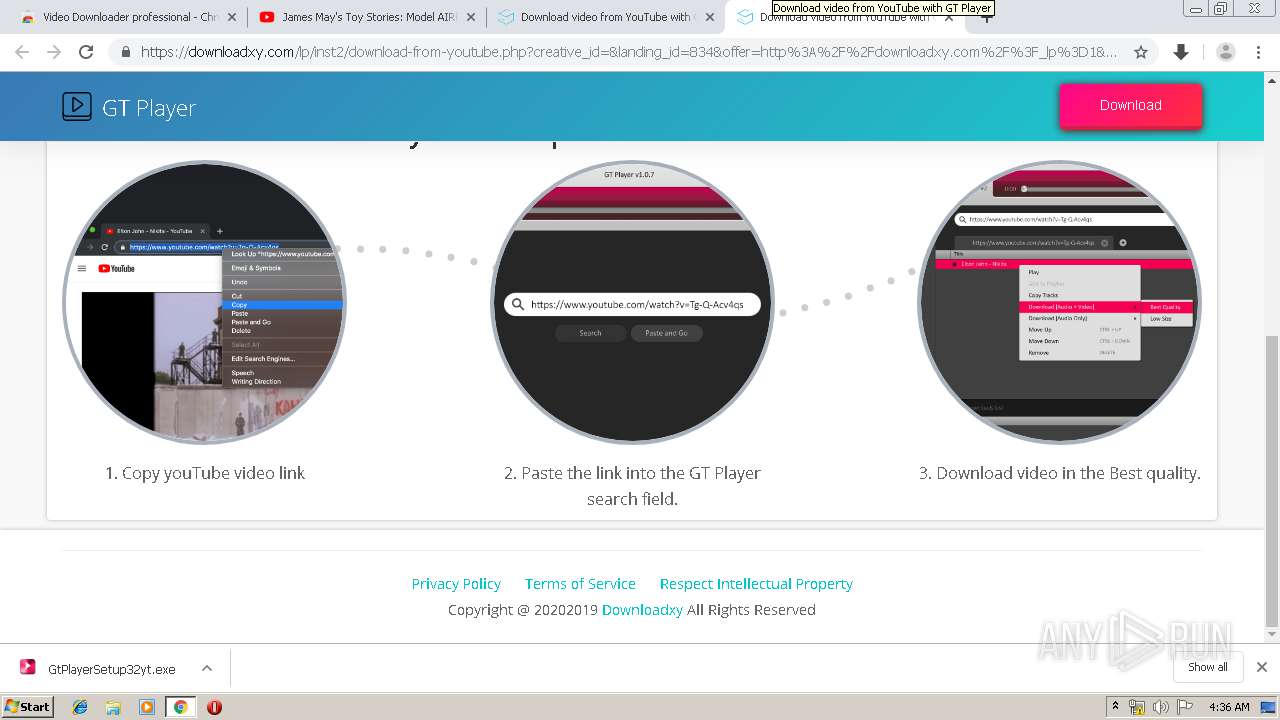Screen dimensions: 1280x720
Task: Launch Internet Explorer from taskbar
Action: point(81,707)
